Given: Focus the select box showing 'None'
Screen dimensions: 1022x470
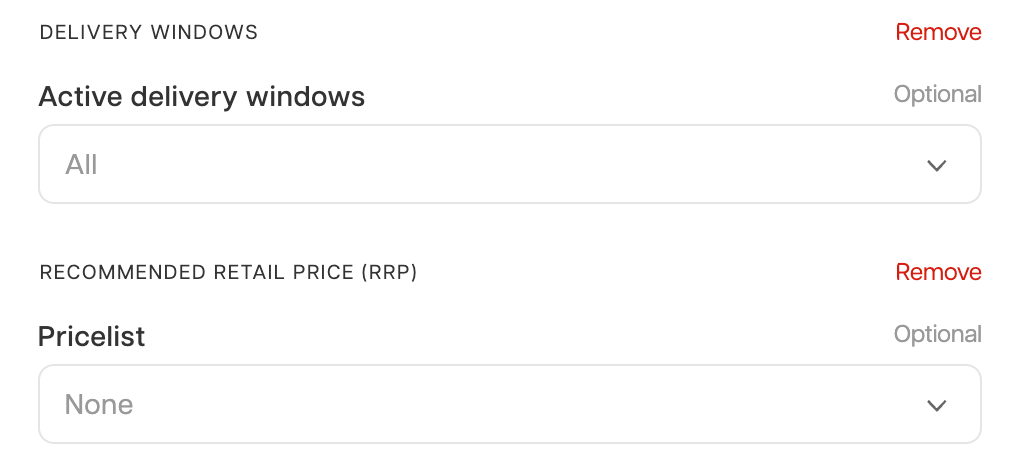Looking at the screenshot, I should (x=509, y=404).
